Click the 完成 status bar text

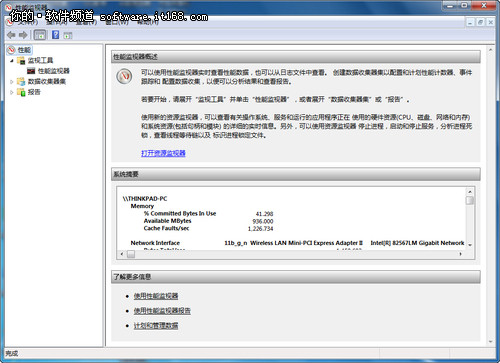(12, 353)
